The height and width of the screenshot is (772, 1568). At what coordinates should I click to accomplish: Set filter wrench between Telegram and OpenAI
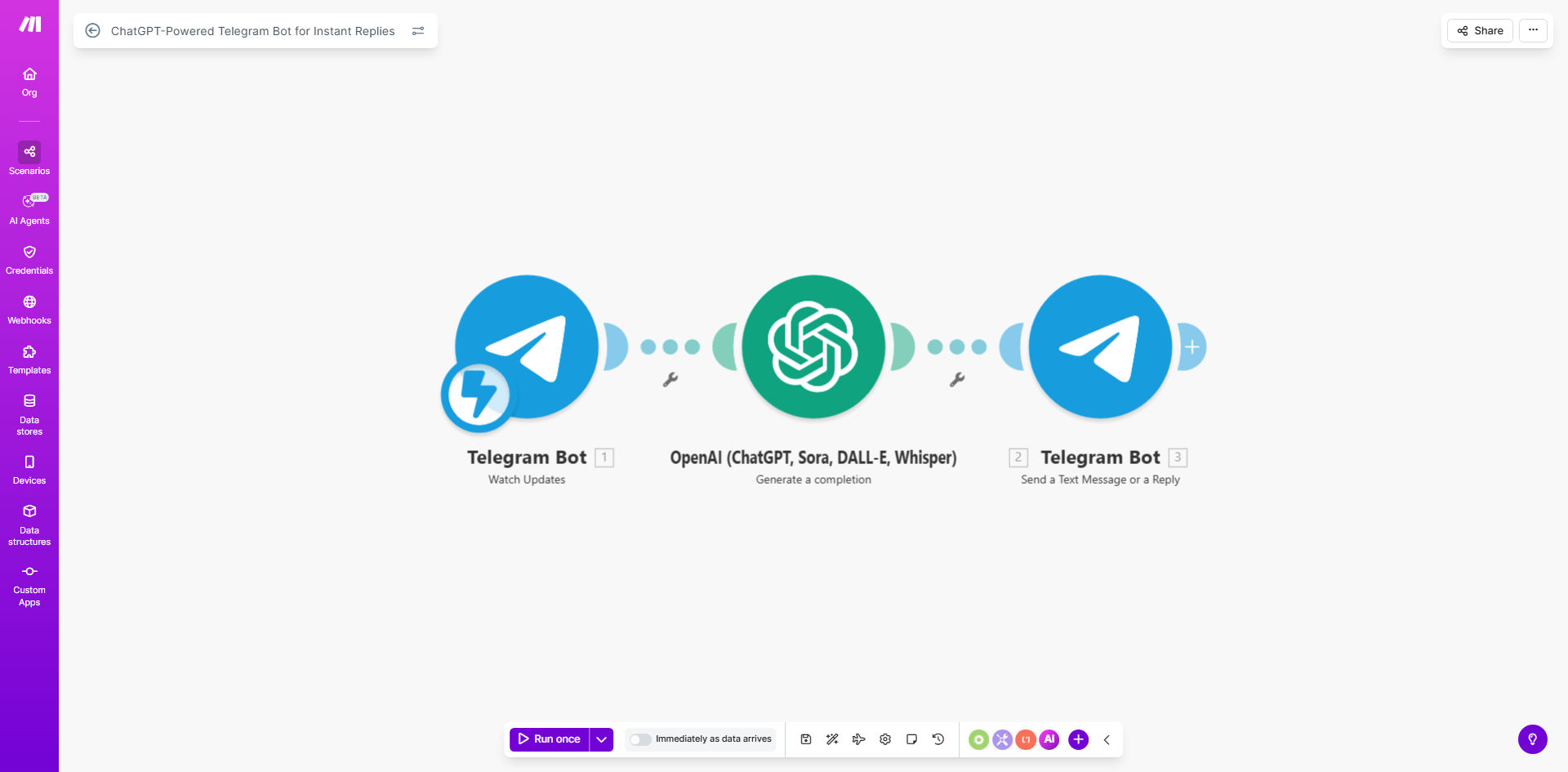670,379
